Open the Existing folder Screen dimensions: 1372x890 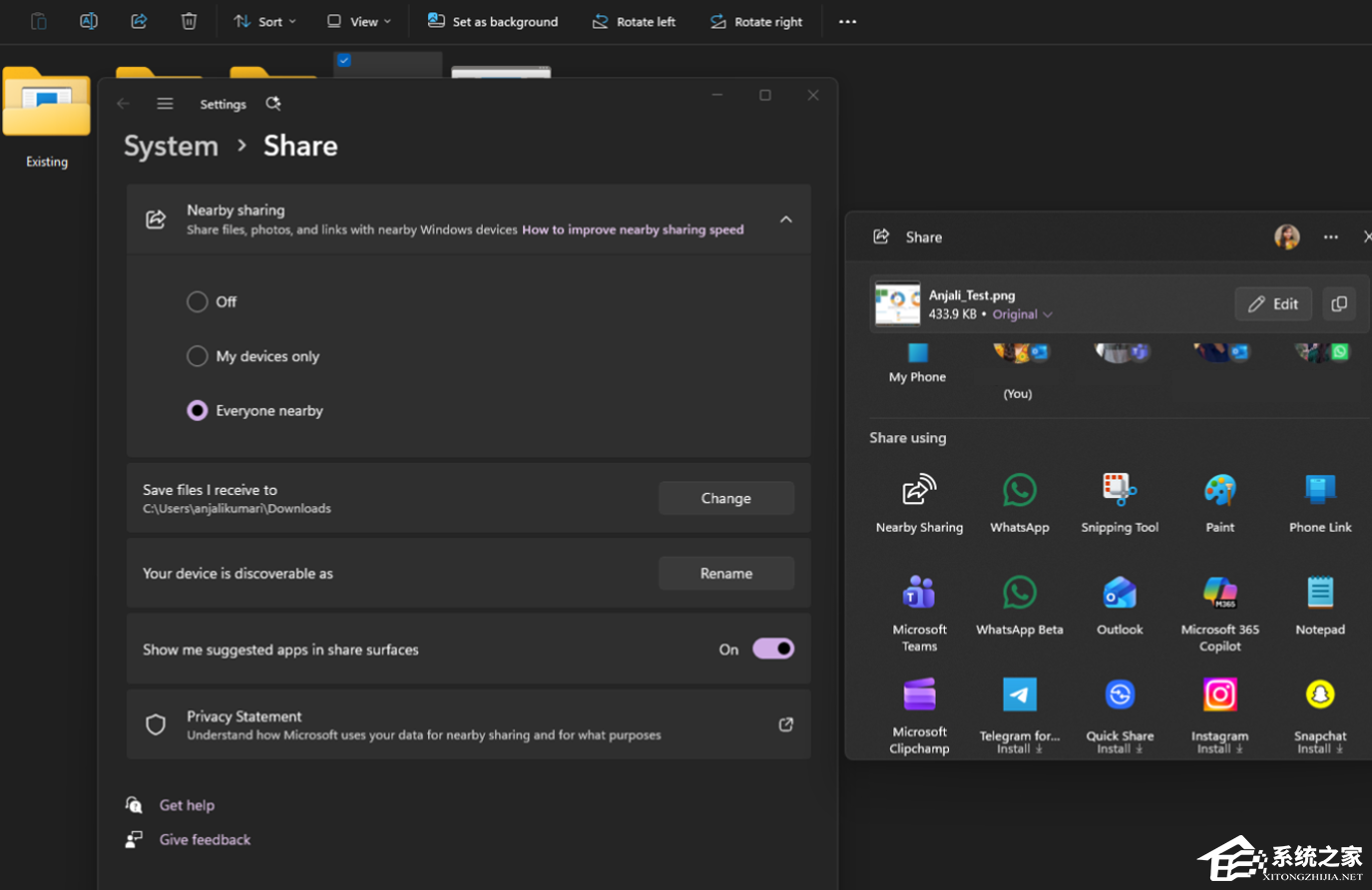pos(46,118)
